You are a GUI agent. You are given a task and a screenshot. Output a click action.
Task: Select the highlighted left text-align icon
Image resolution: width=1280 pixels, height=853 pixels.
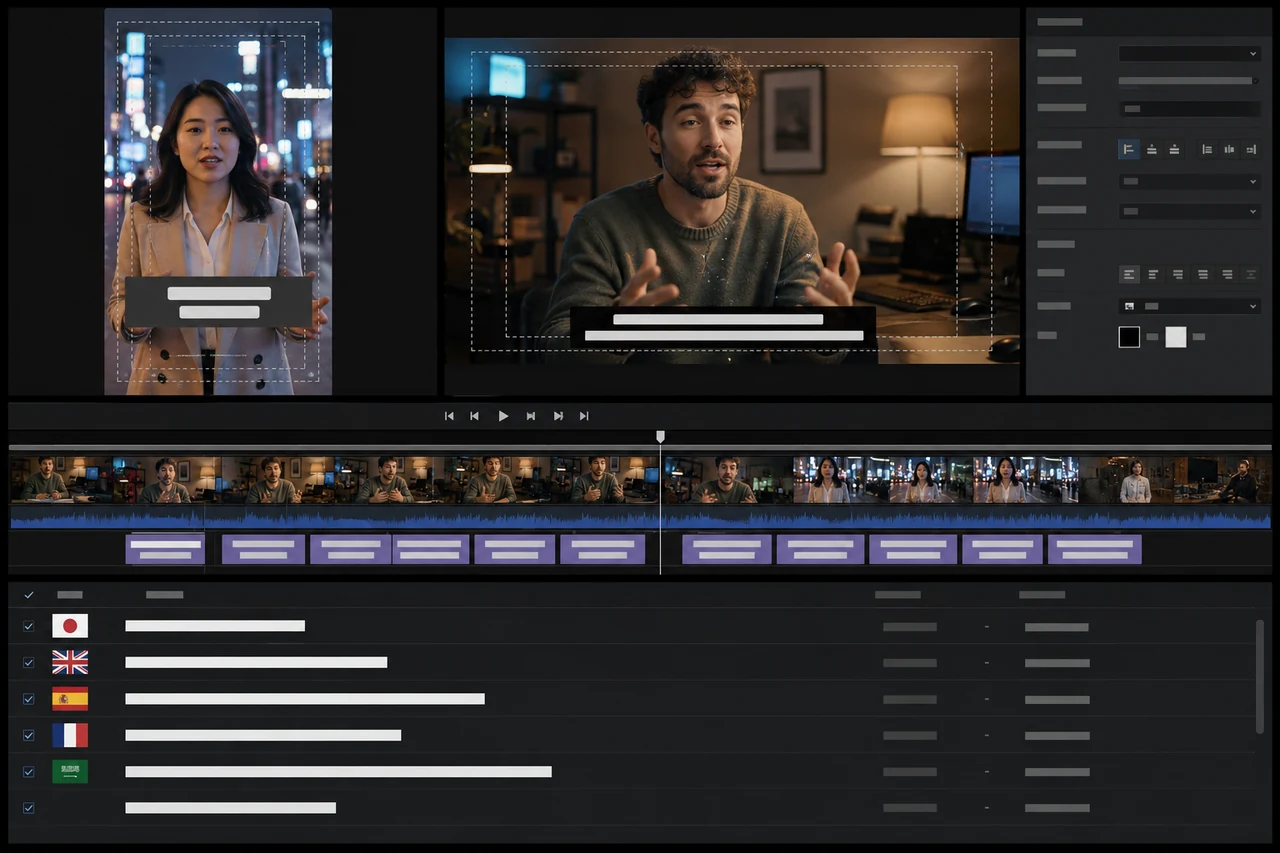coord(1129,274)
